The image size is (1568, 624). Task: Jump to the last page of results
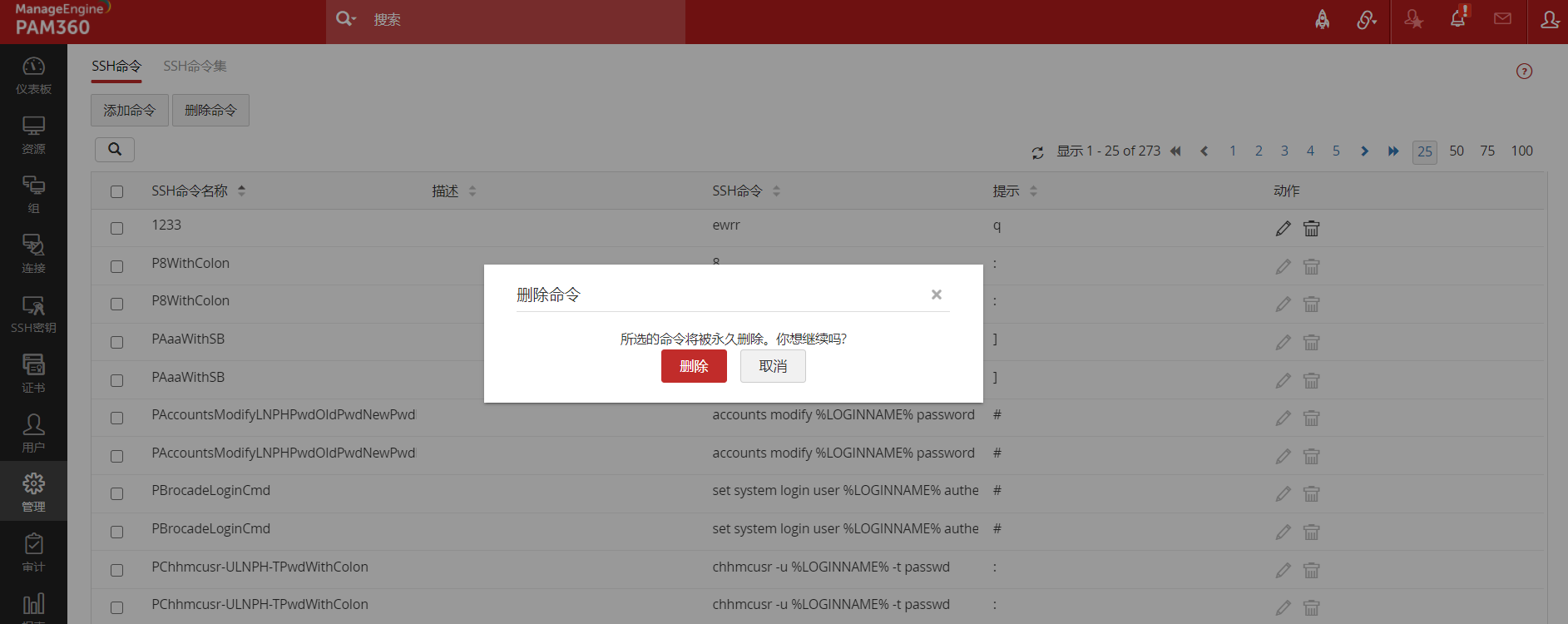[1393, 151]
